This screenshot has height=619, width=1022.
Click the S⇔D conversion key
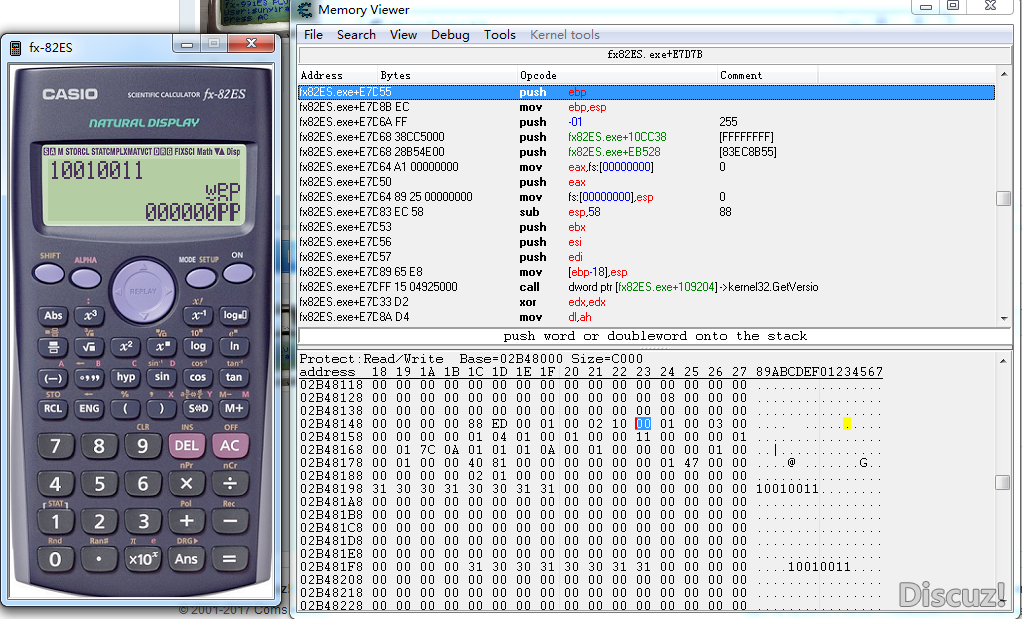coord(197,409)
